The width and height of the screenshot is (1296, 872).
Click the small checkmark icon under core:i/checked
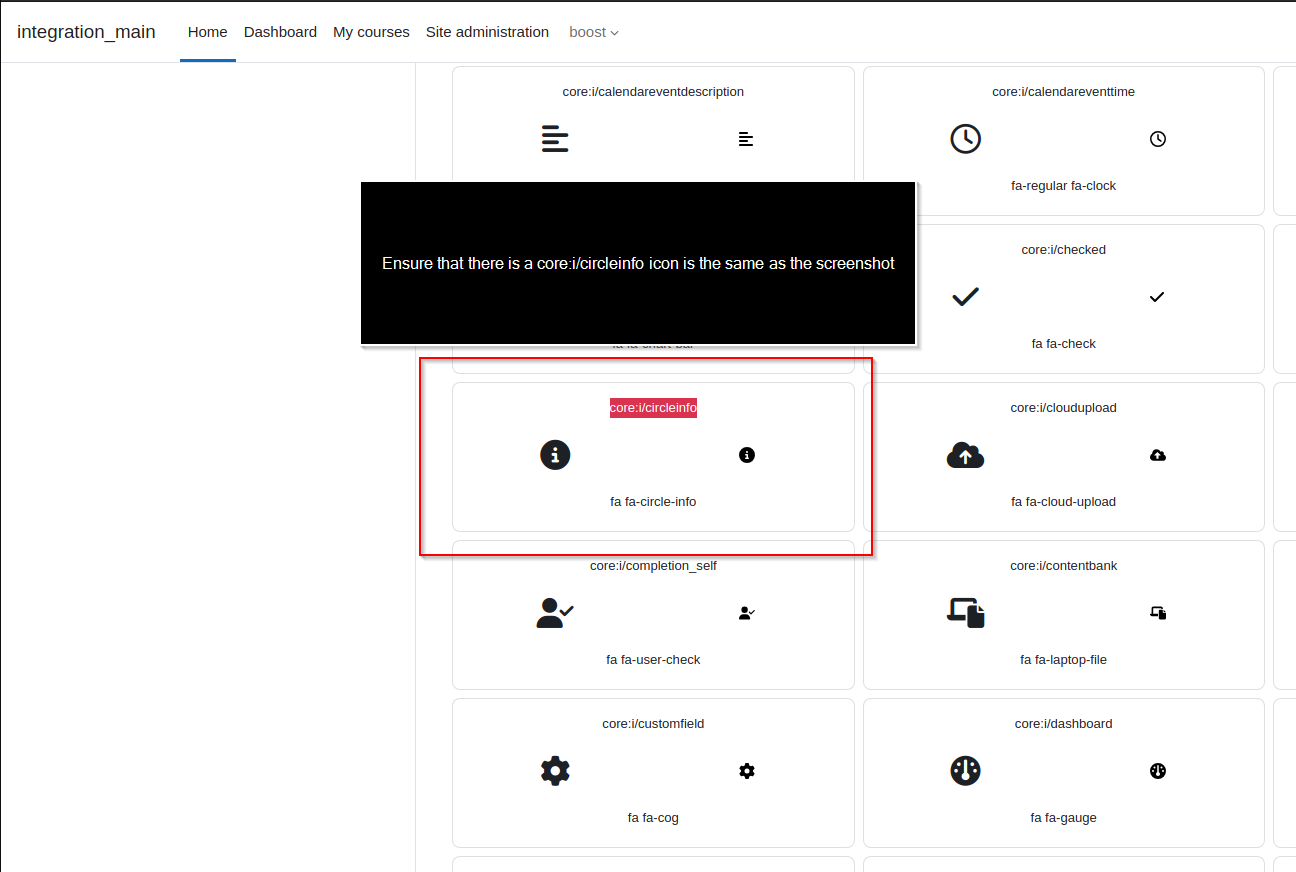(1157, 297)
